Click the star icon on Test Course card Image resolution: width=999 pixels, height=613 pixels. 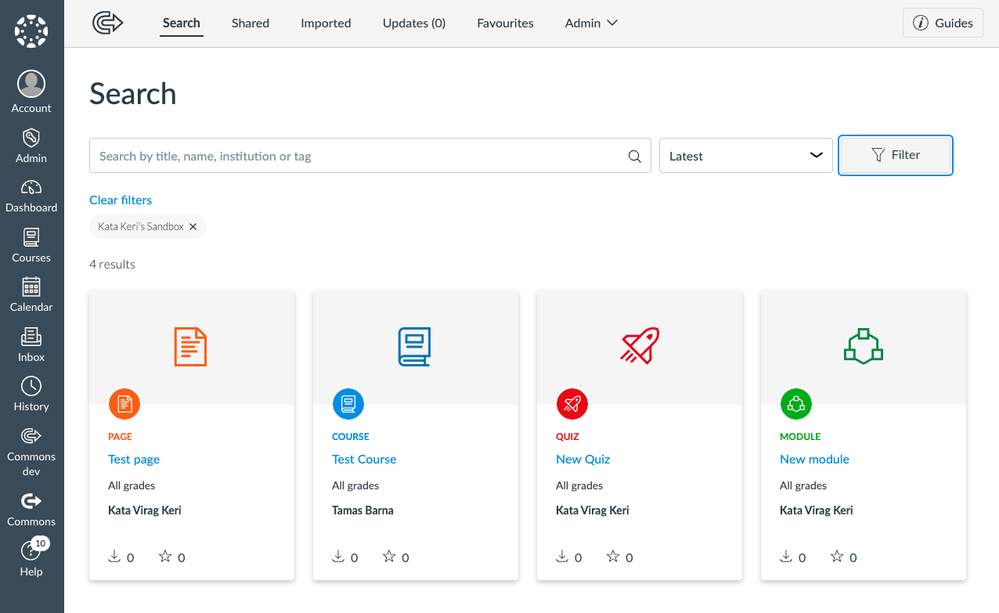[x=389, y=556]
